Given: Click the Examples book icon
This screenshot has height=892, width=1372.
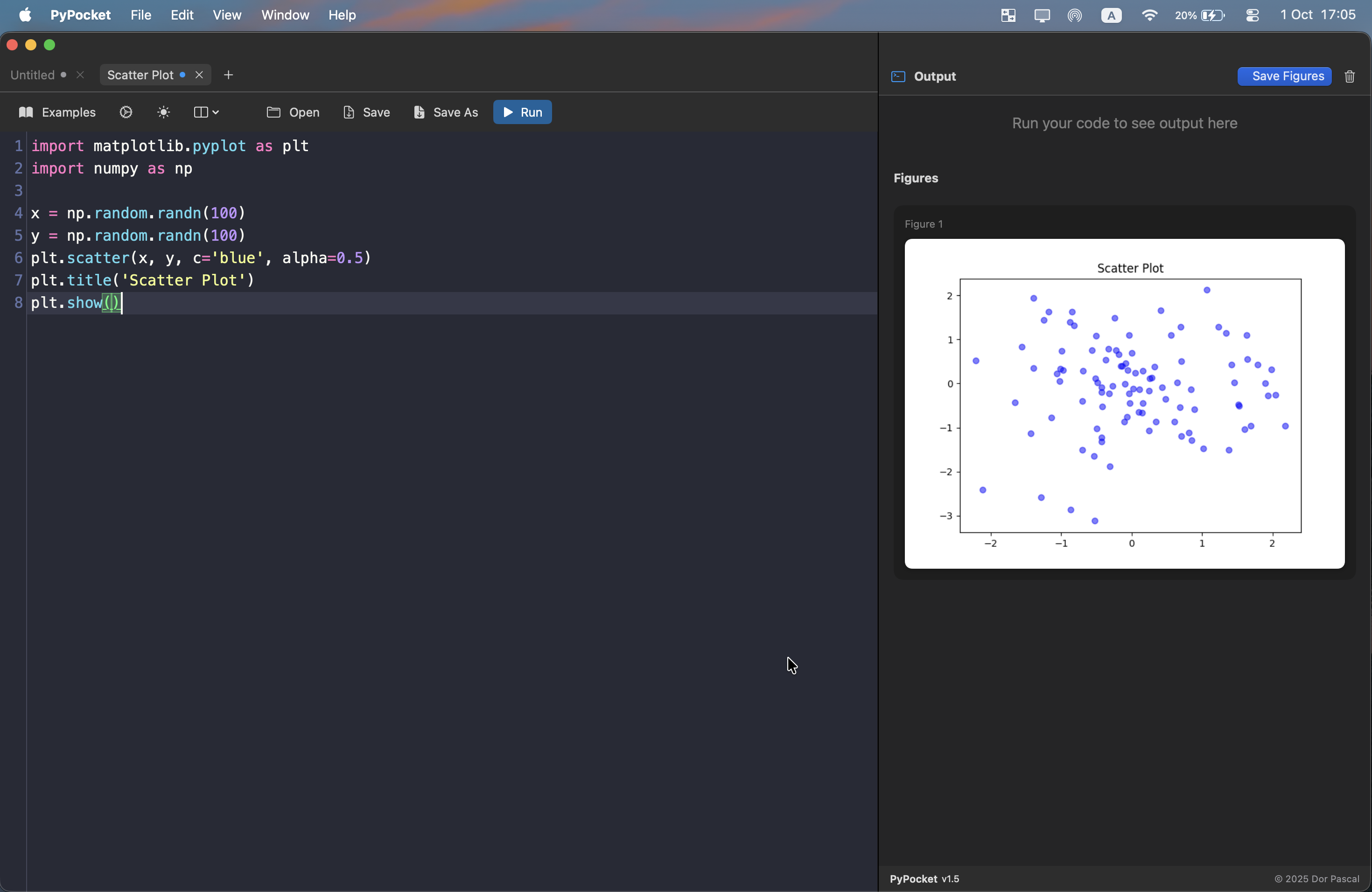Looking at the screenshot, I should tap(26, 112).
